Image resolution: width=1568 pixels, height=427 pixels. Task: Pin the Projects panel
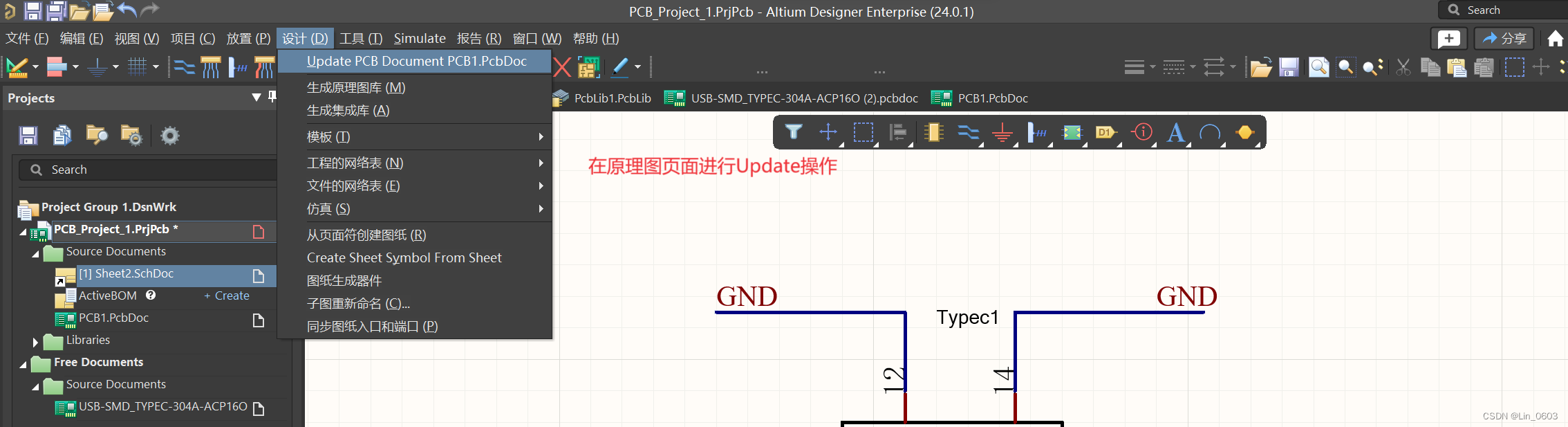[272, 97]
